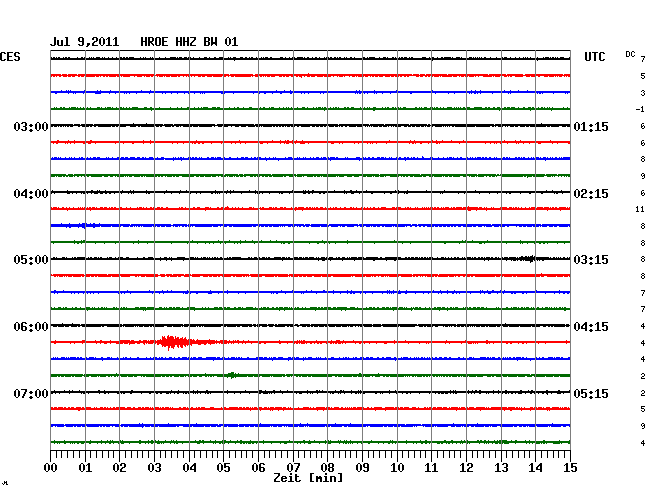Click the black trace on the 03:00 row
The width and height of the screenshot is (650, 494).
coord(310,126)
